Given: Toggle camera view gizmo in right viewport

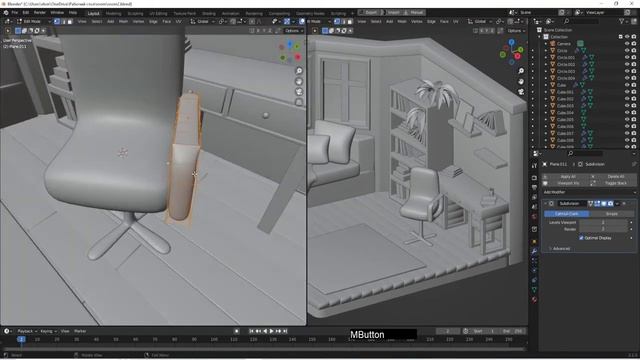Looking at the screenshot, I should point(521,91).
